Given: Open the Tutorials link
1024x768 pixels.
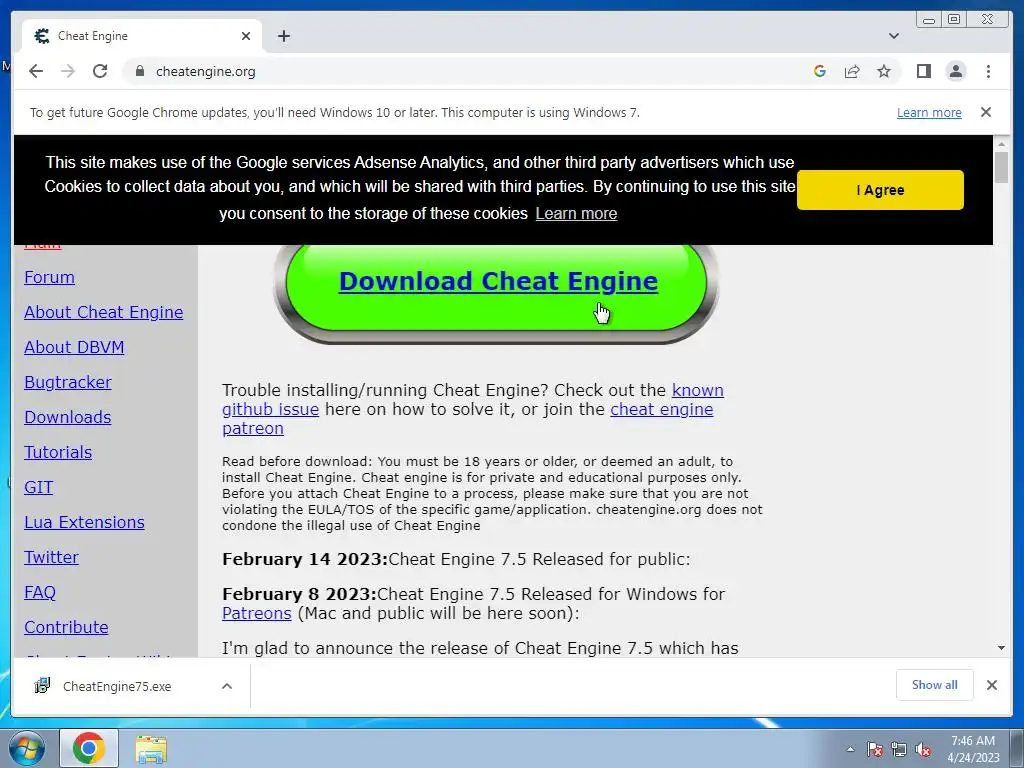Looking at the screenshot, I should [58, 452].
